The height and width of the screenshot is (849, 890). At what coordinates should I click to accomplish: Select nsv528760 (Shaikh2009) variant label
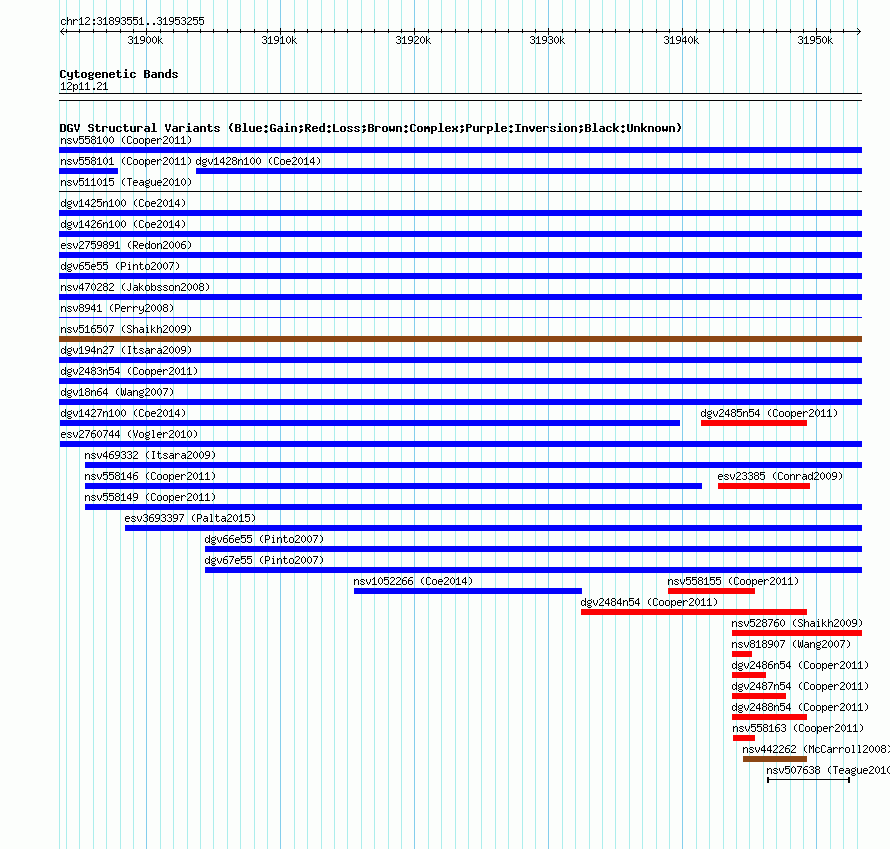click(x=797, y=623)
